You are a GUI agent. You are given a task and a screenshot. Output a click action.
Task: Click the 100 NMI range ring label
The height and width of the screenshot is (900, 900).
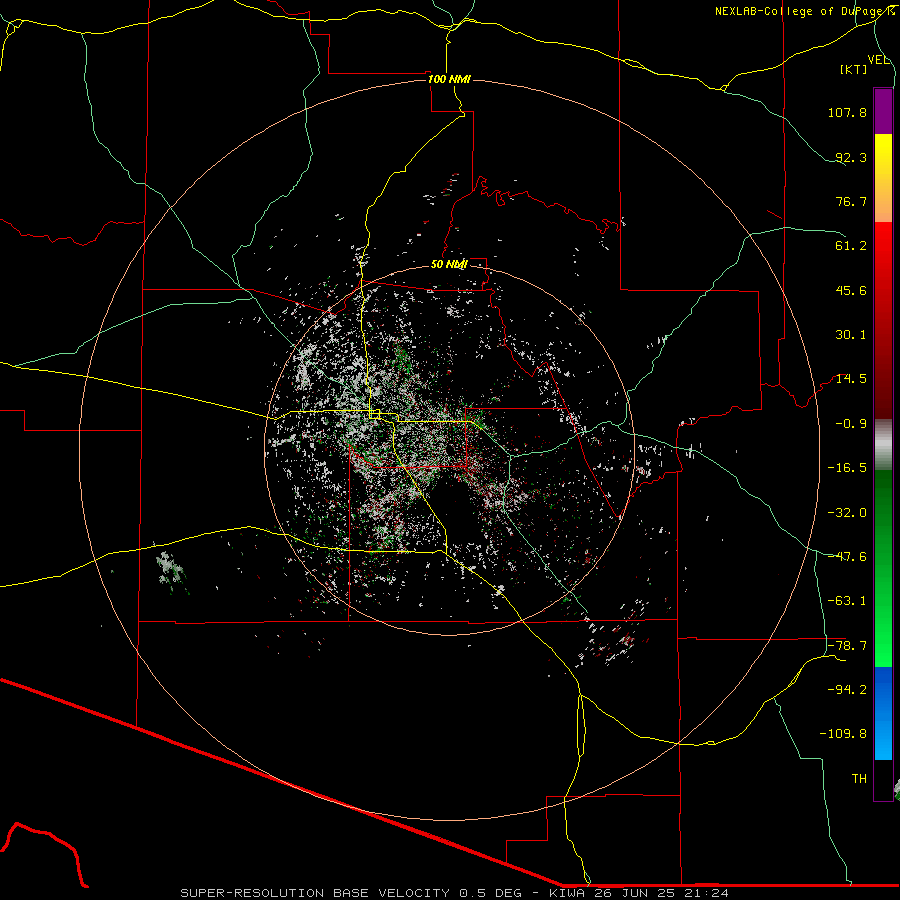pos(449,79)
